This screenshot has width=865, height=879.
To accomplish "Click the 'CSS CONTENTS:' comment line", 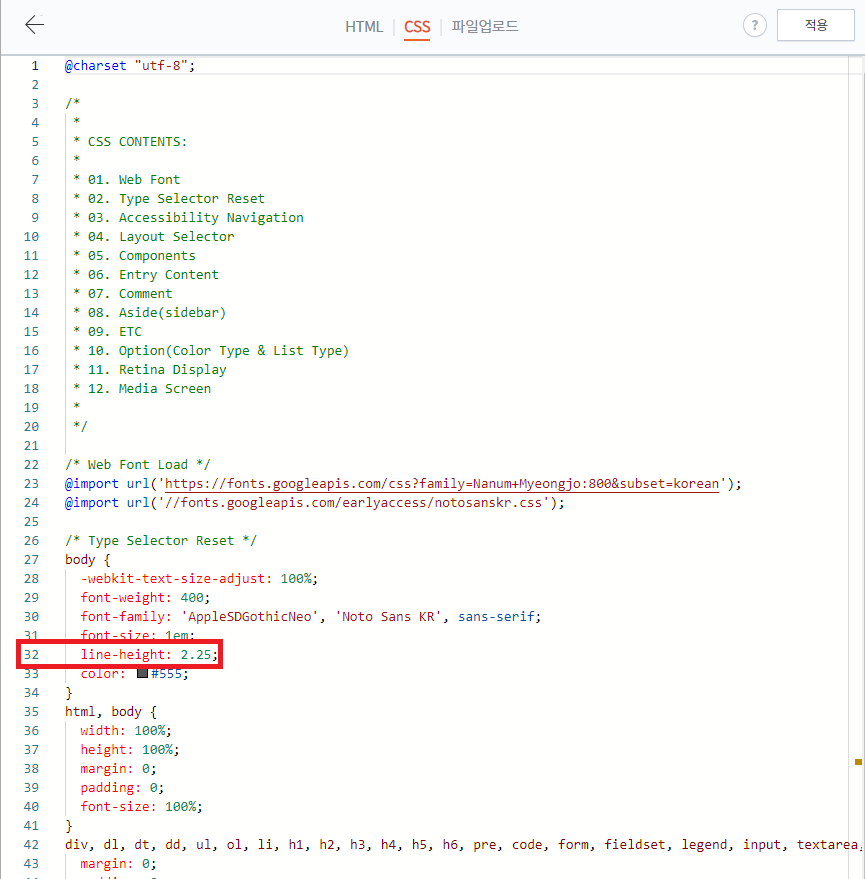I will [130, 142].
